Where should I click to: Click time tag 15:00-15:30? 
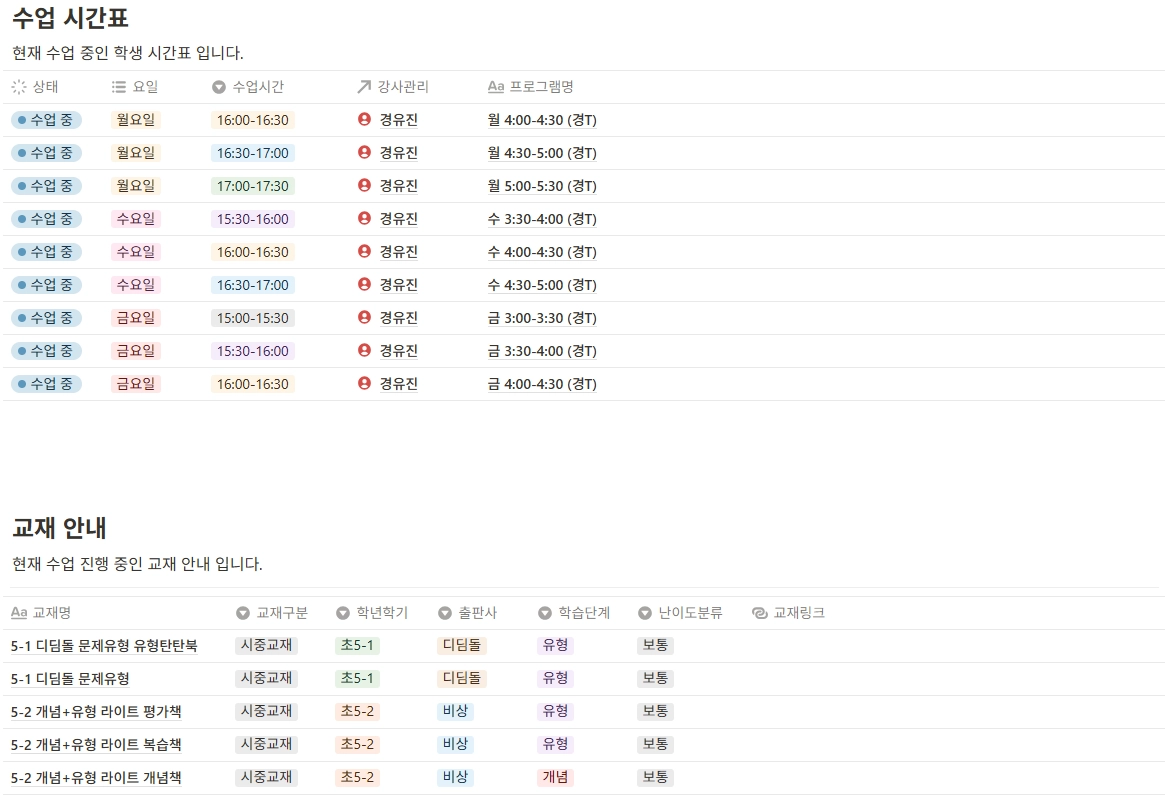tap(253, 318)
